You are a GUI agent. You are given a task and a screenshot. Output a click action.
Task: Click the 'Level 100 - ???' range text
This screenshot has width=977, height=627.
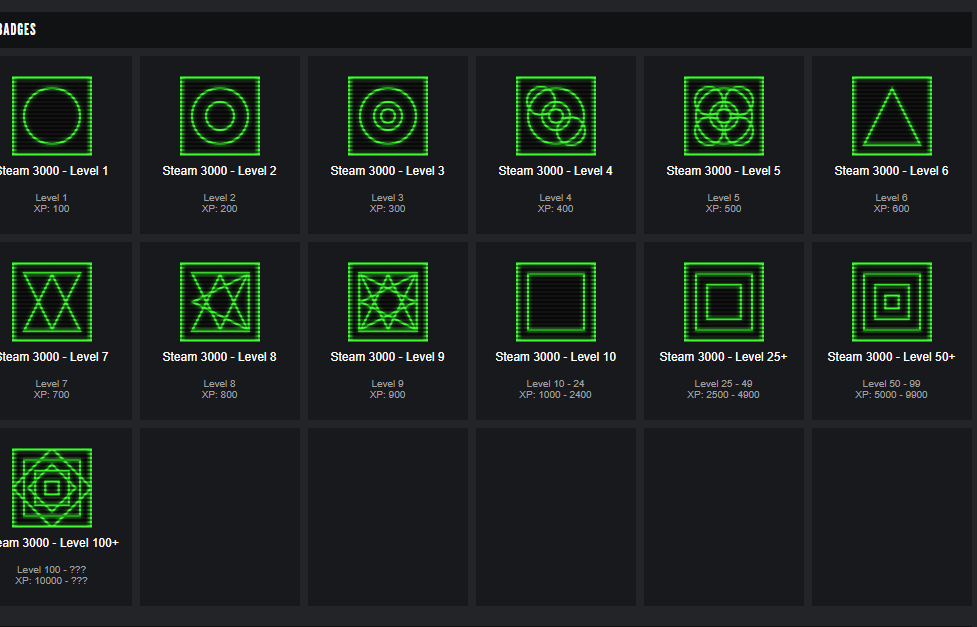(51, 570)
